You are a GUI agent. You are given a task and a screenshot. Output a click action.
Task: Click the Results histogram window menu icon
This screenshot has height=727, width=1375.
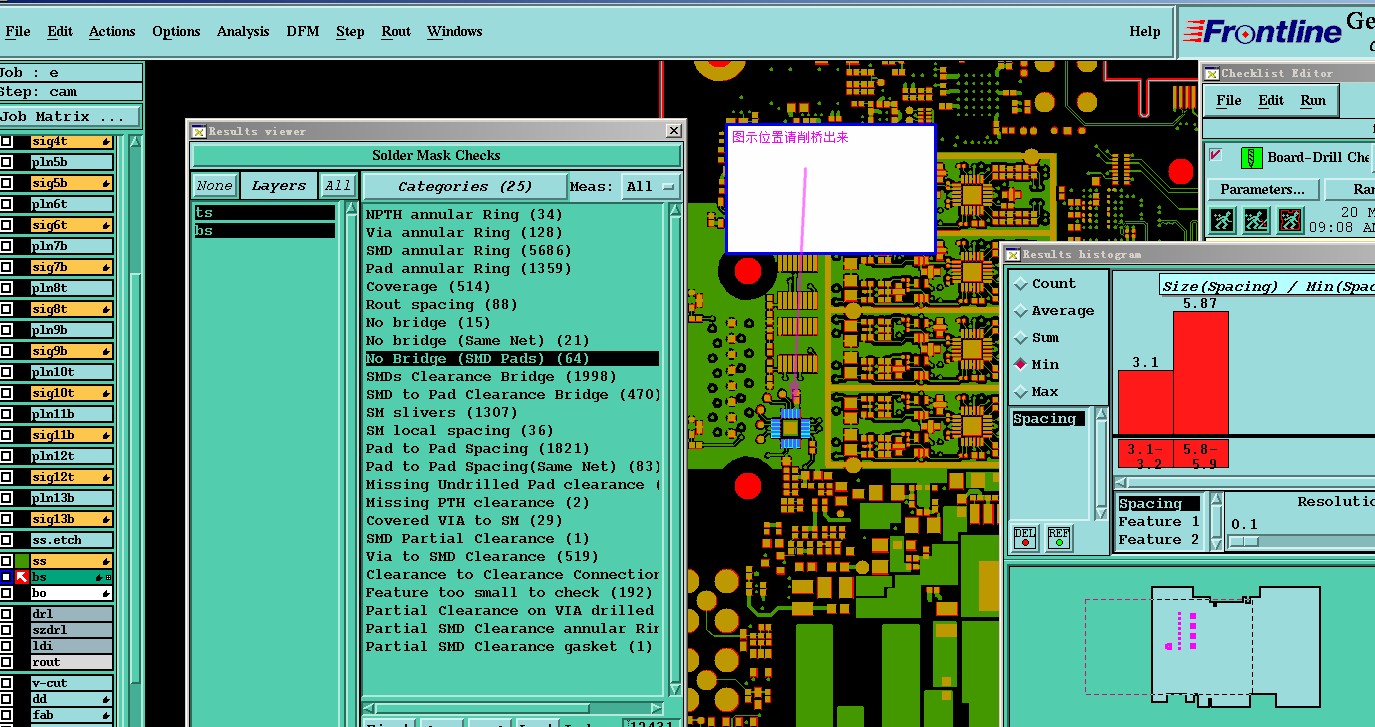(x=1014, y=254)
